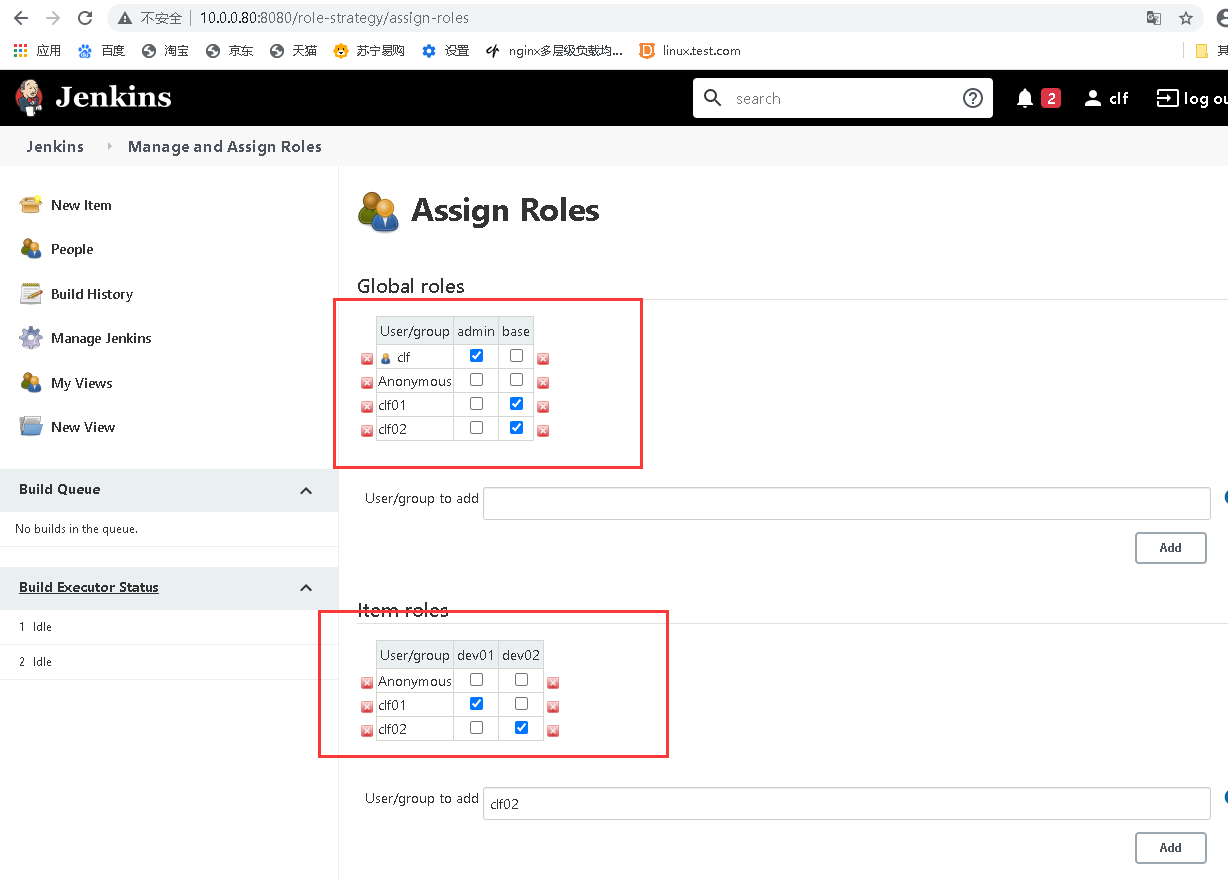The height and width of the screenshot is (880, 1228).
Task: Check dev01 role for Anonymous in Item roles
Action: tap(476, 679)
